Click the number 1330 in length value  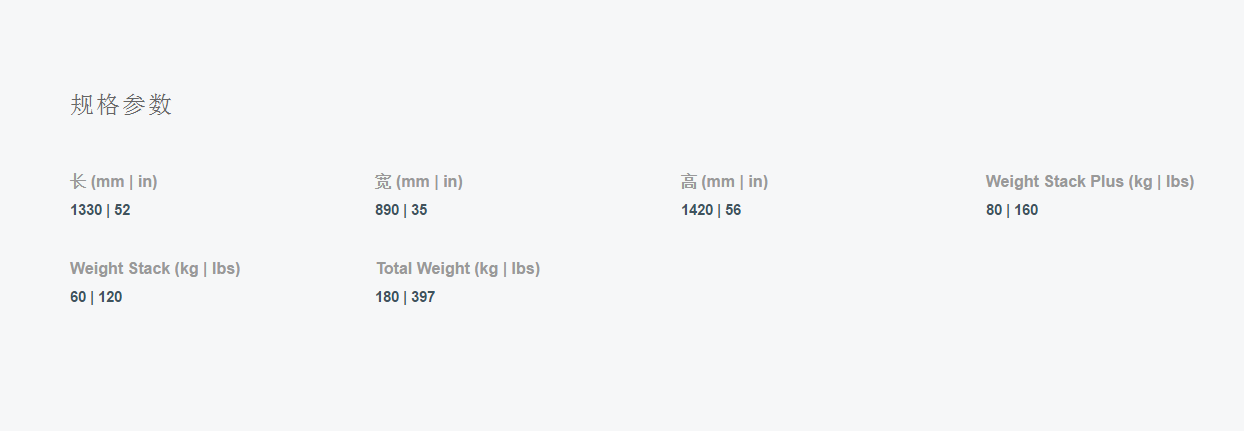(86, 210)
